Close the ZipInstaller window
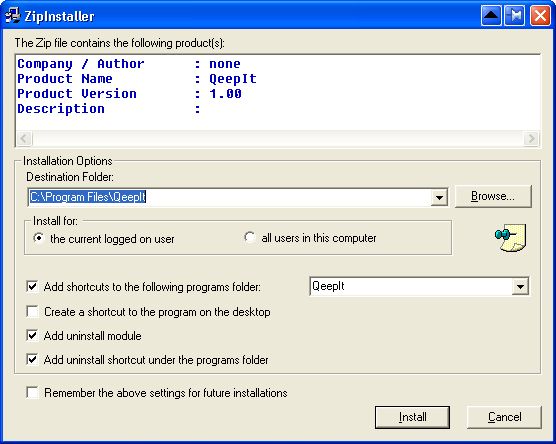The width and height of the screenshot is (556, 444). 540,16
